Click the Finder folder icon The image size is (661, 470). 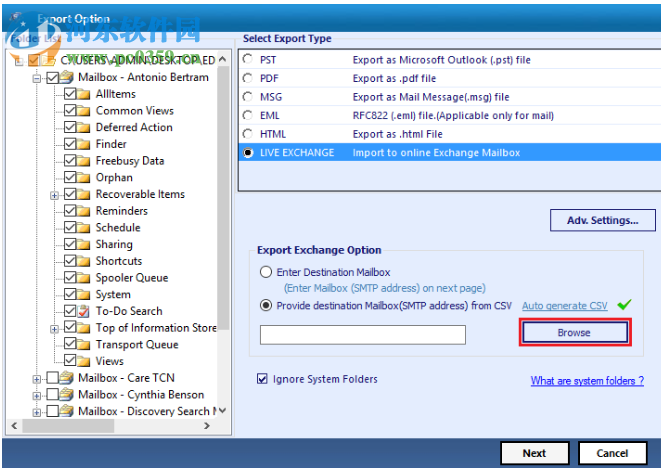[x=83, y=144]
